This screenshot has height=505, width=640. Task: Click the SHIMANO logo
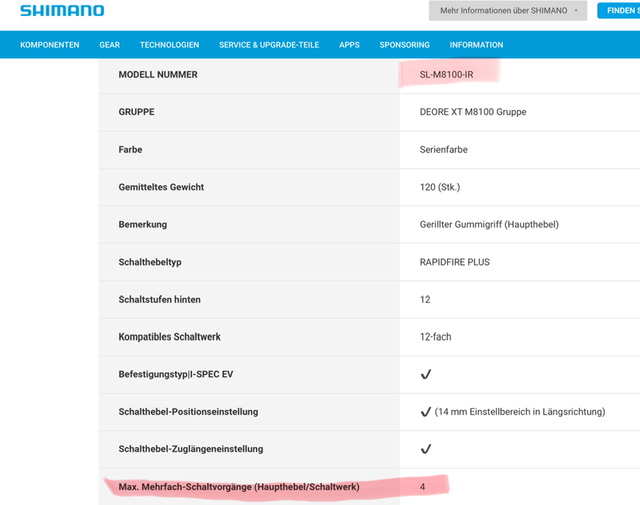click(x=62, y=11)
